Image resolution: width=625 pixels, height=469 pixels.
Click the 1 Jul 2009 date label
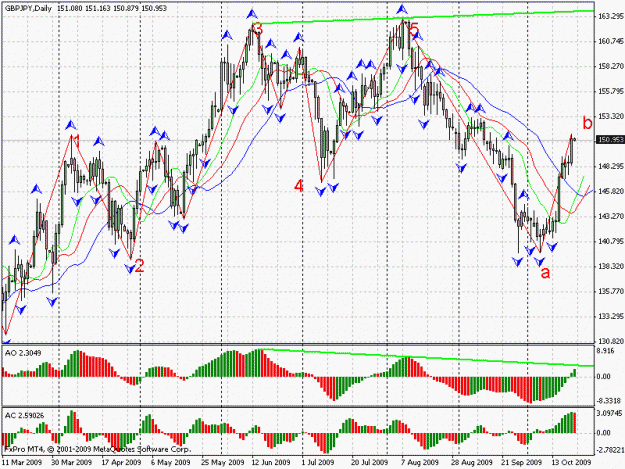click(x=318, y=462)
